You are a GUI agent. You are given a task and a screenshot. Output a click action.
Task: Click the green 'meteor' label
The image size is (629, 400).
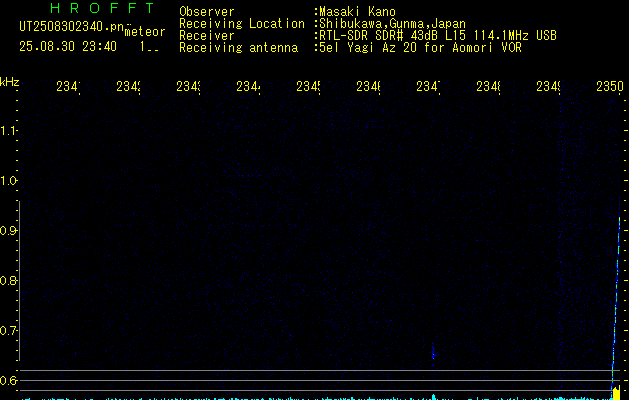point(145,32)
